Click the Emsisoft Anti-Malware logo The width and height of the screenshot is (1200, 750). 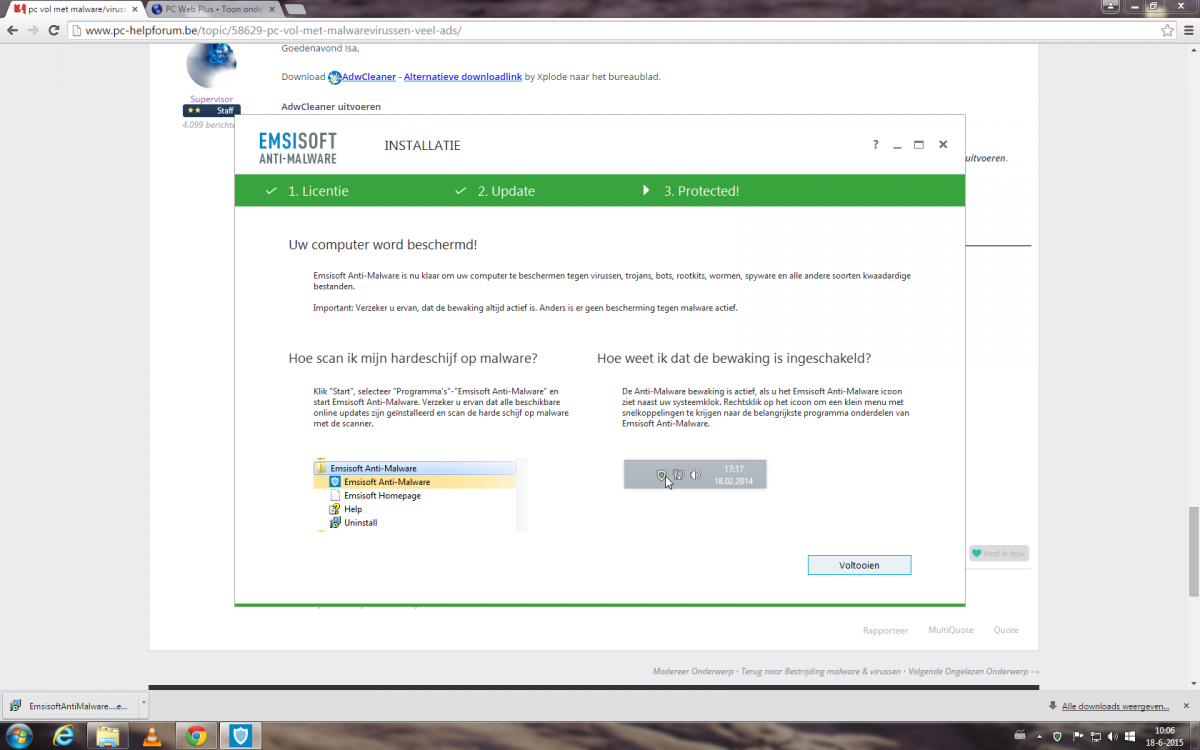(298, 147)
